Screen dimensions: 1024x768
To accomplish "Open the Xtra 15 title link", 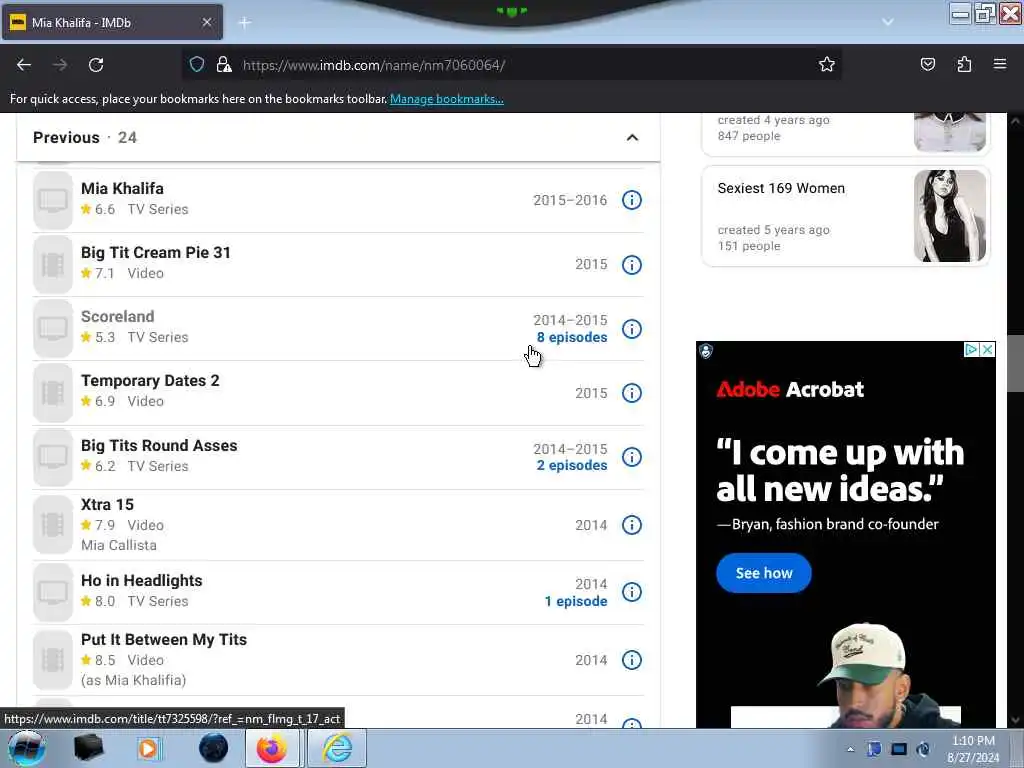I will coord(107,504).
